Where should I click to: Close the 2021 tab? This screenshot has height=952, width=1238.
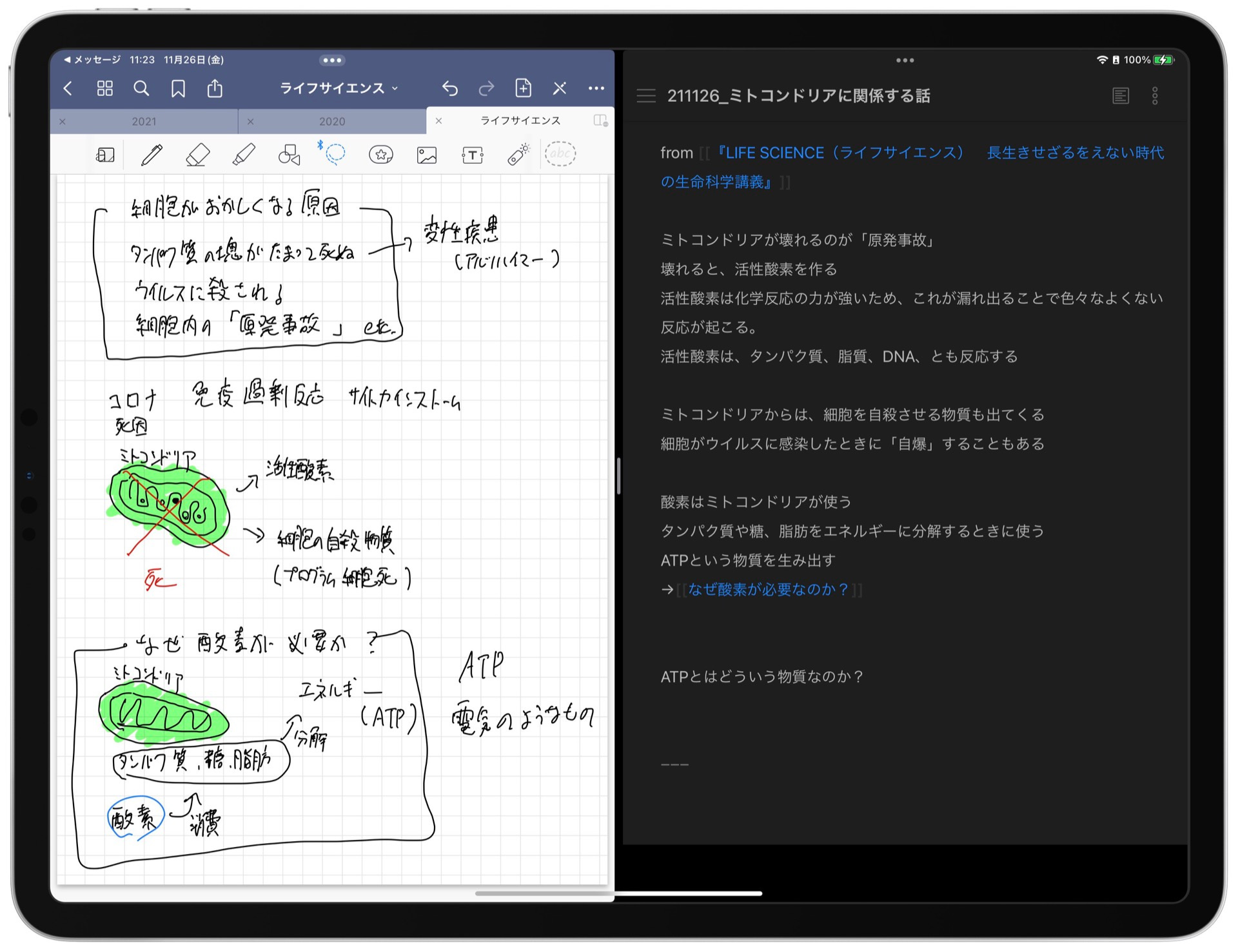click(x=63, y=121)
